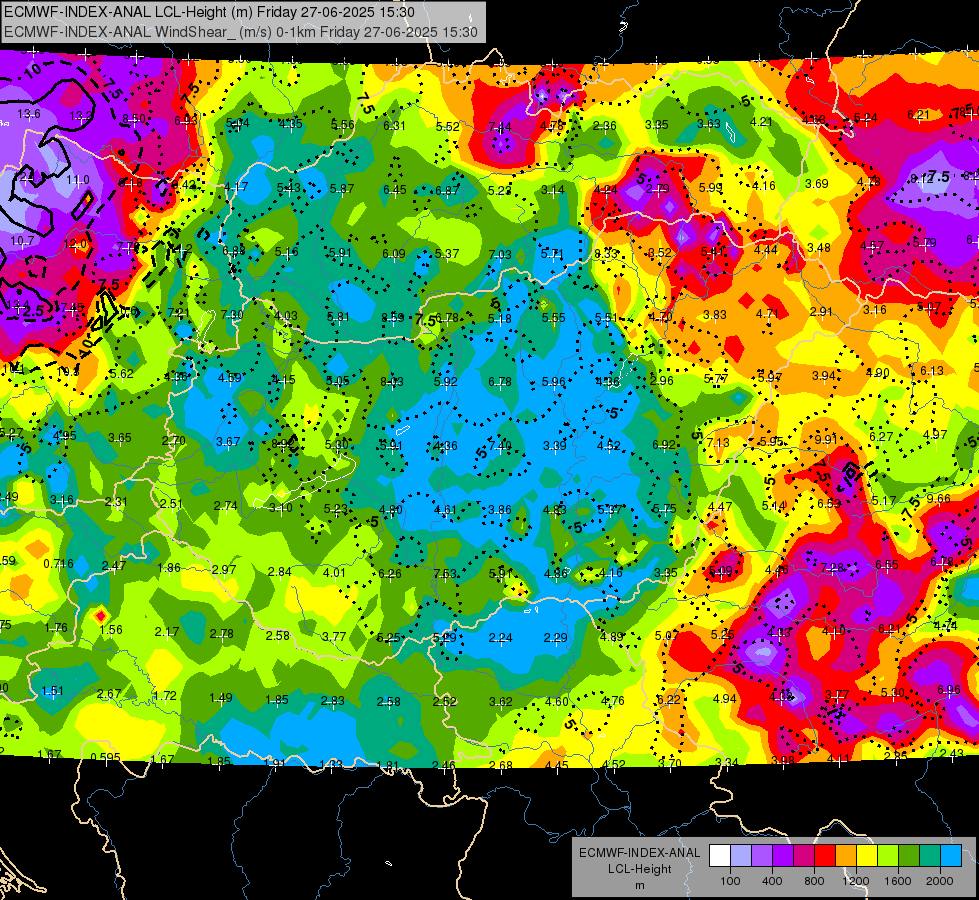Click the wind shear value 6.31

pyautogui.click(x=394, y=126)
